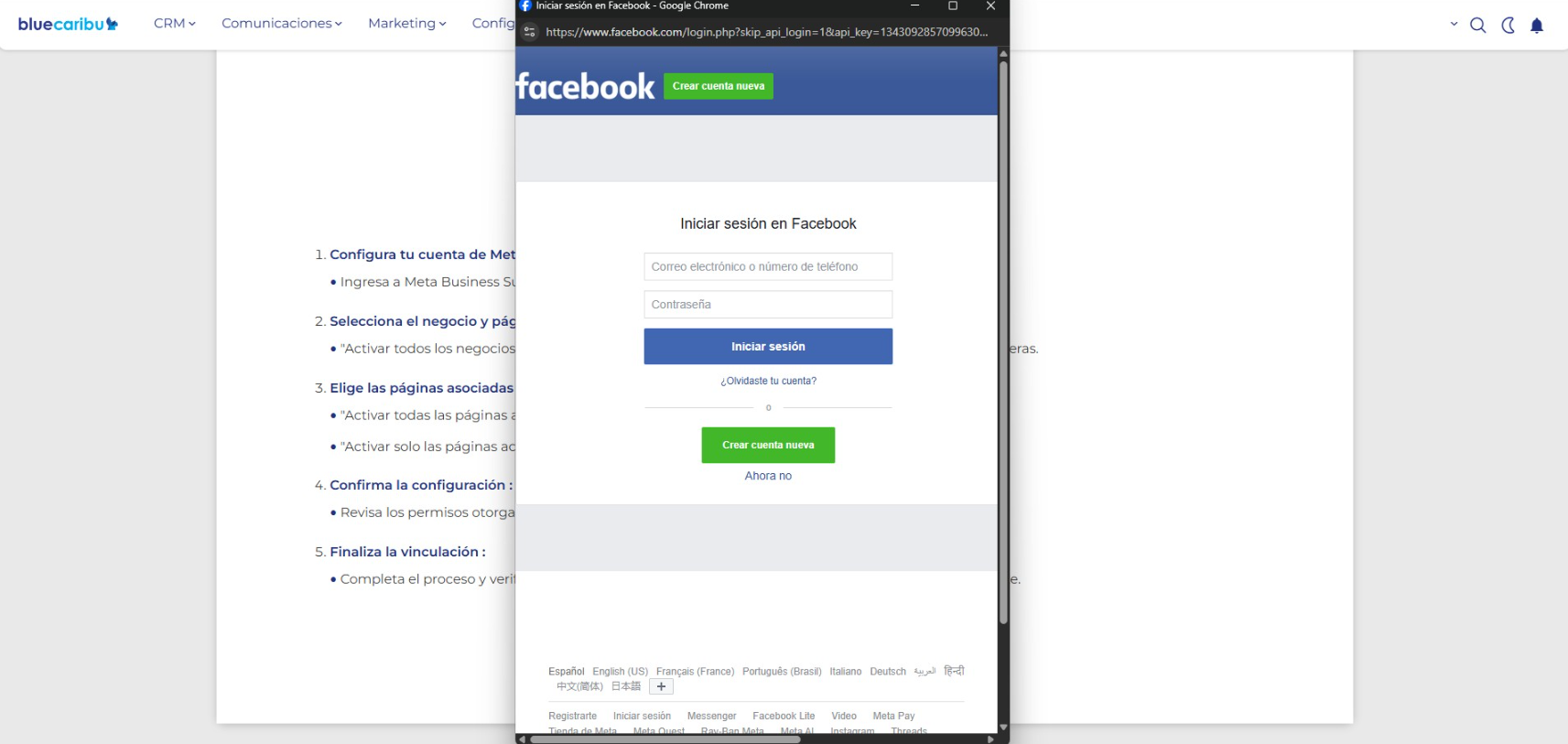Viewport: 1568px width, 744px height.
Task: Select Deutsch language
Action: tap(888, 672)
